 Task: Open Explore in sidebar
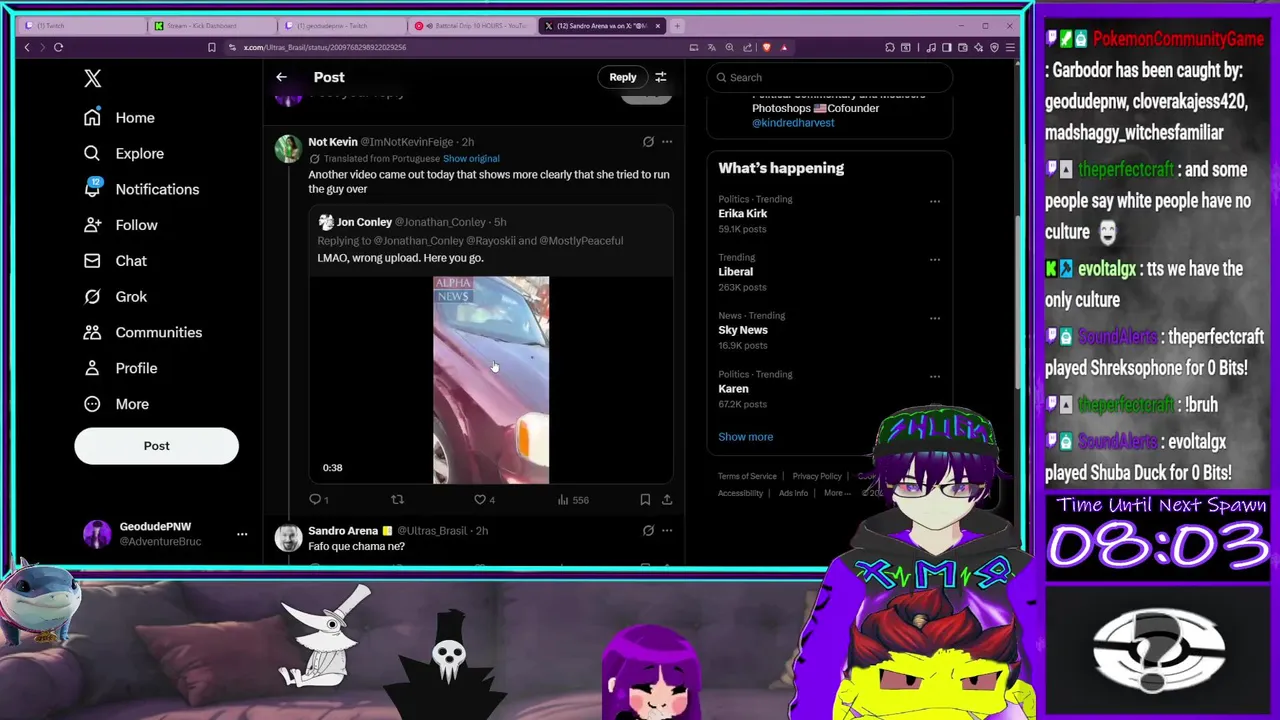tap(124, 154)
